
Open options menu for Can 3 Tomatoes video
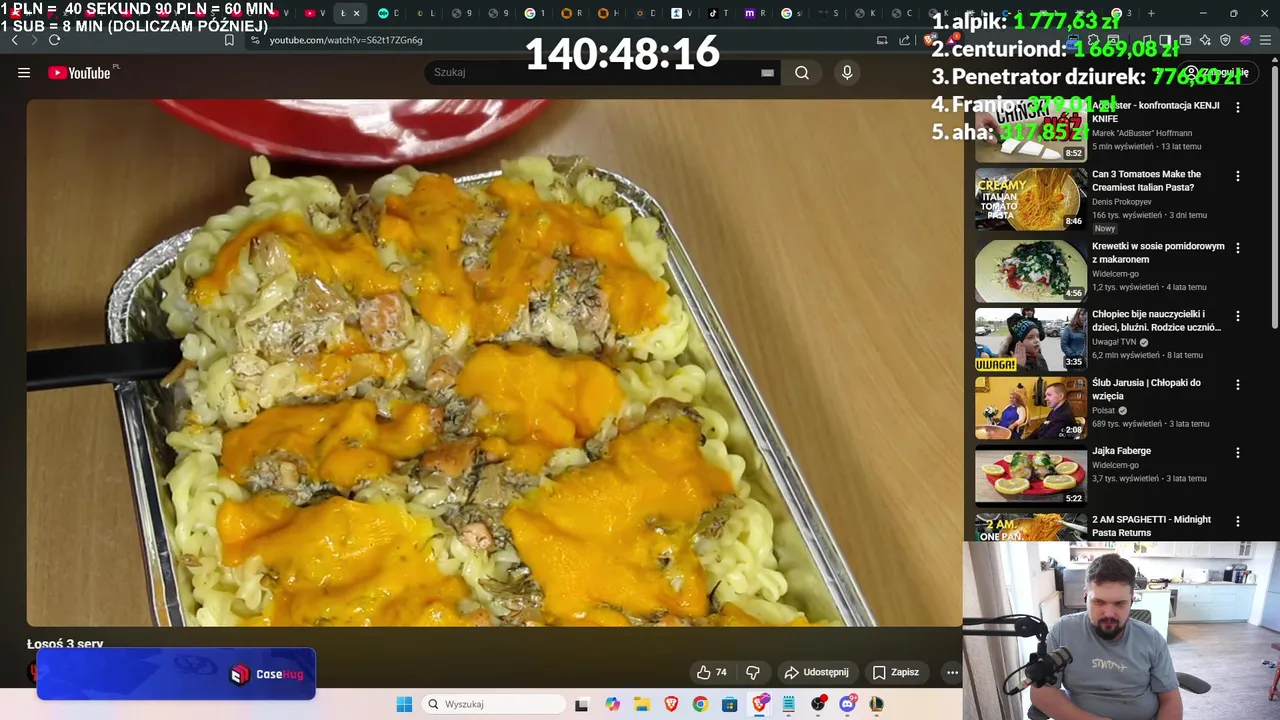pyautogui.click(x=1238, y=176)
